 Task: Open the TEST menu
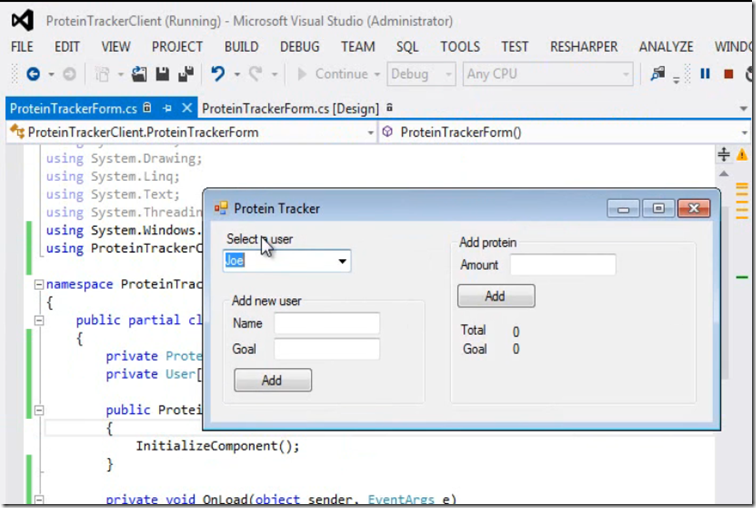515,47
